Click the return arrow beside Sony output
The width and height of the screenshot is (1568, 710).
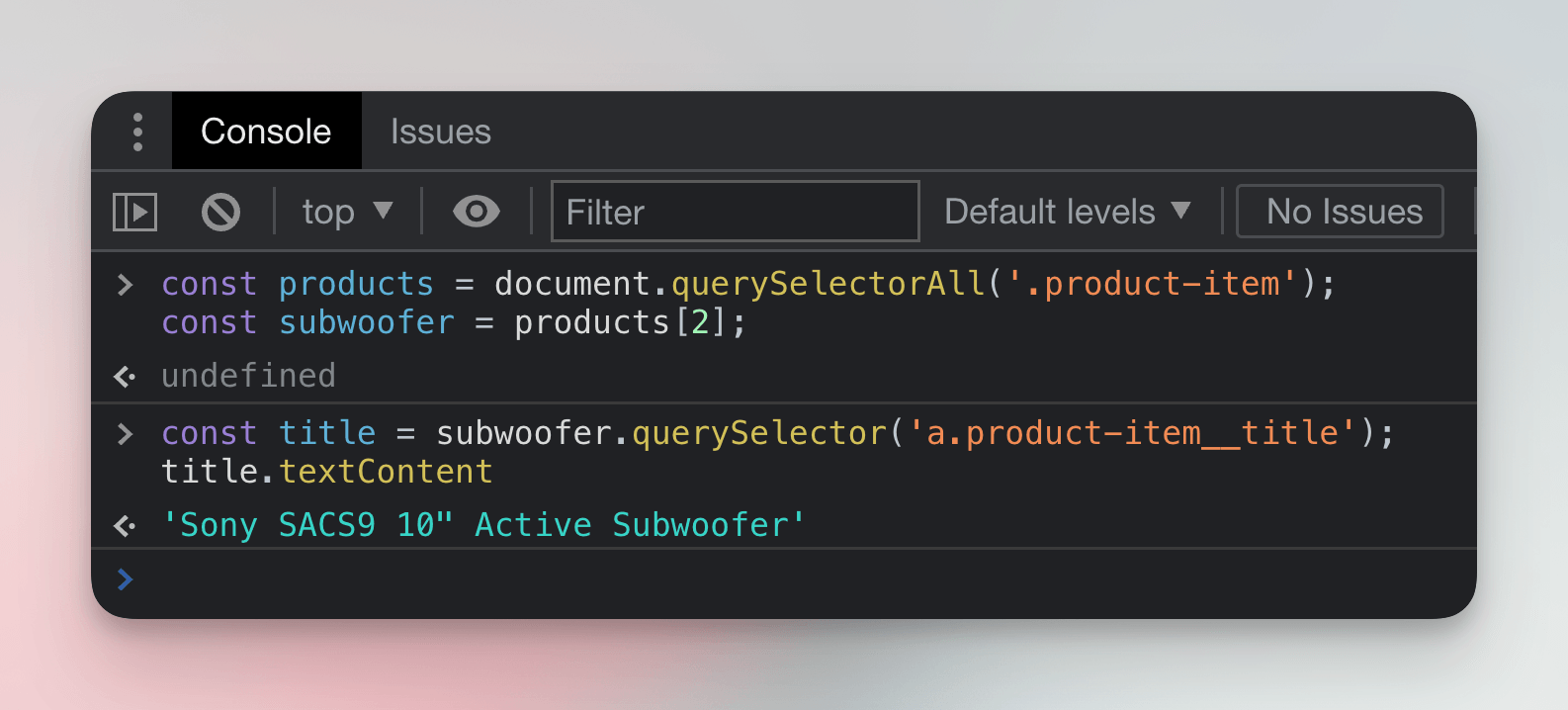point(125,525)
